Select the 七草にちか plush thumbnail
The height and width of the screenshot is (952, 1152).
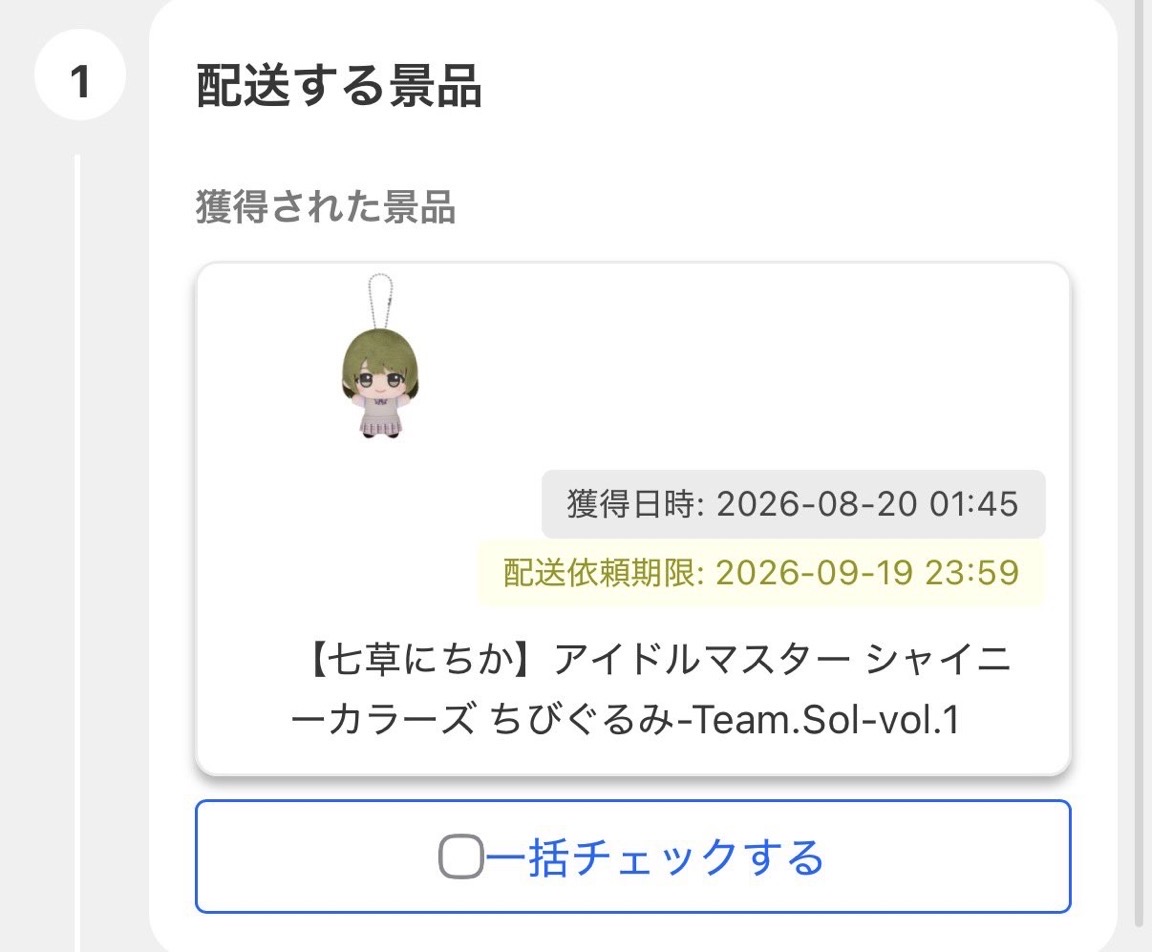(380, 358)
